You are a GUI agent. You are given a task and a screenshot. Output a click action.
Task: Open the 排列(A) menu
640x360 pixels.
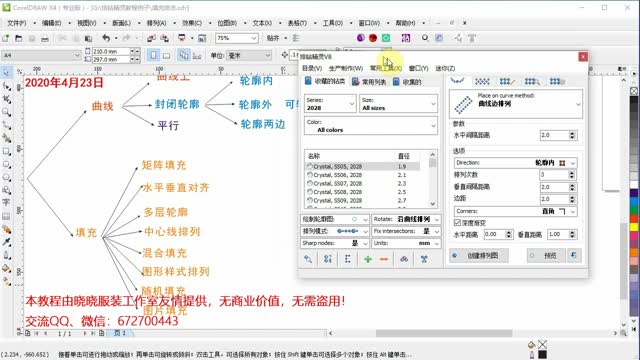156,23
